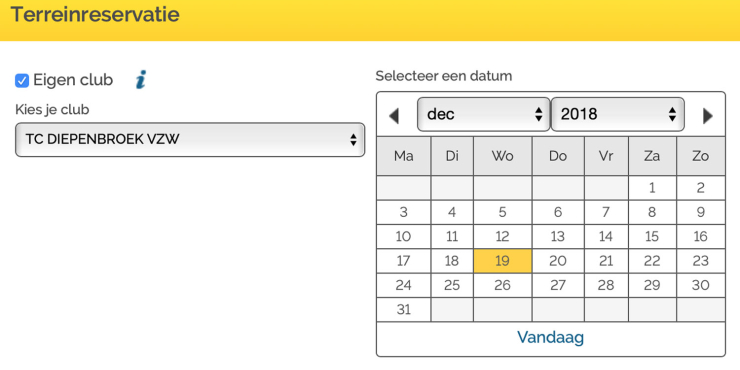
Task: Select December 1 in the calendar
Action: (x=652, y=188)
